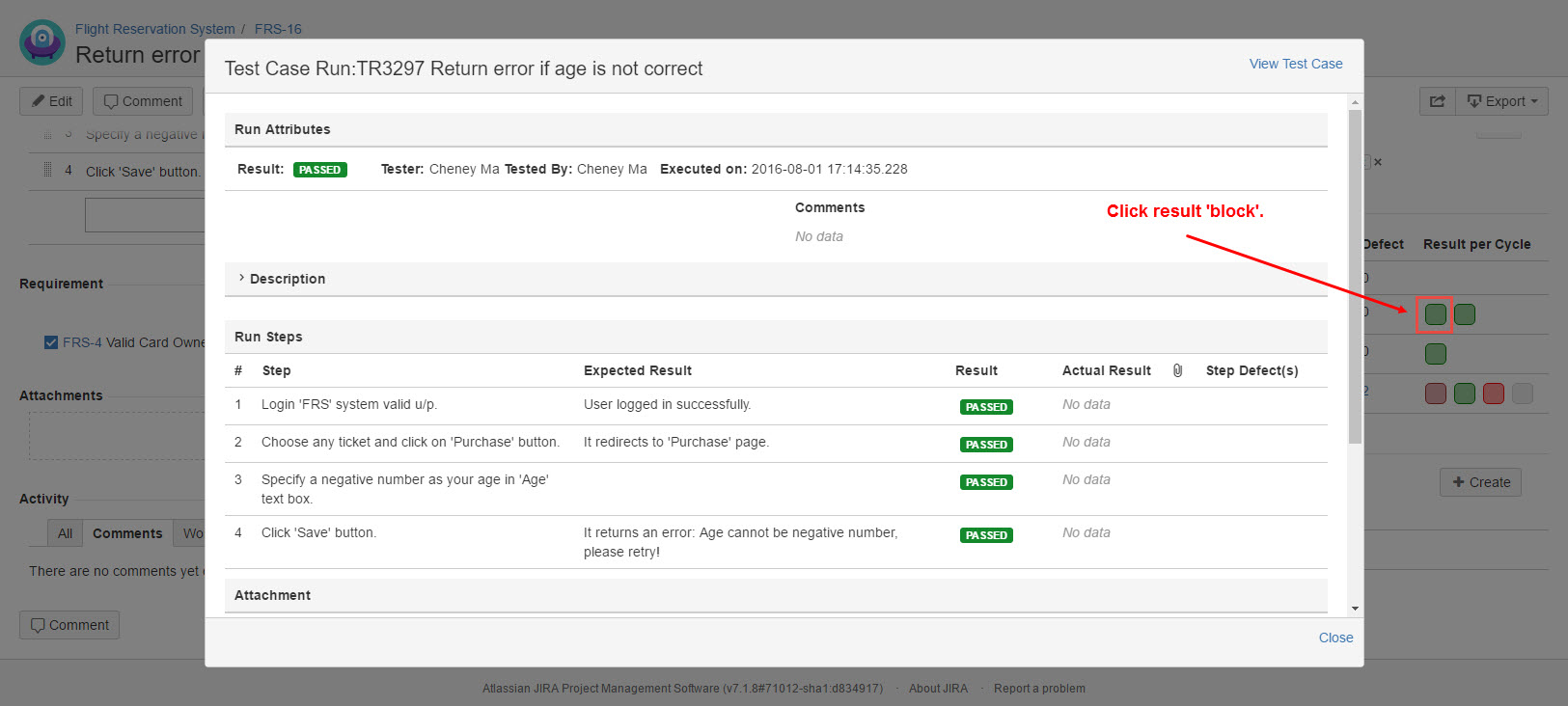The image size is (1568, 706).
Task: Click the Report a problem footer link
Action: click(1039, 689)
